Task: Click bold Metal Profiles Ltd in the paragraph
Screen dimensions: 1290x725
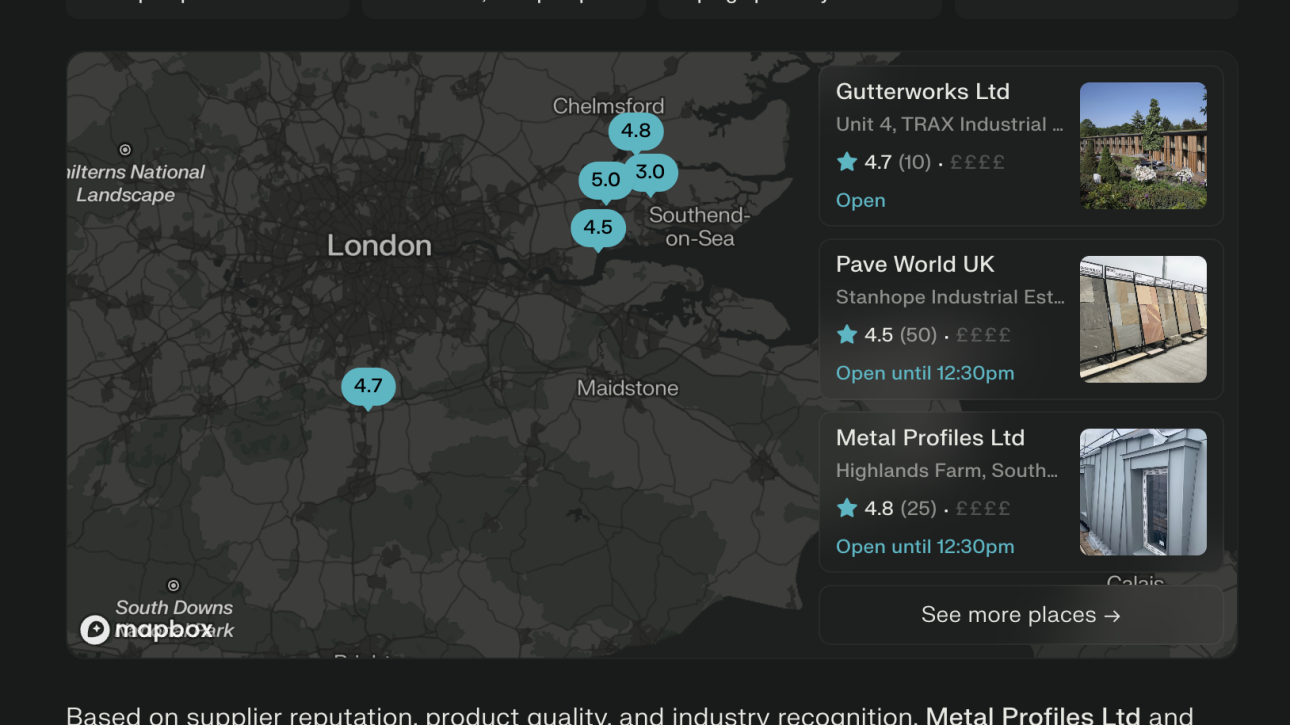Action: pos(1032,714)
